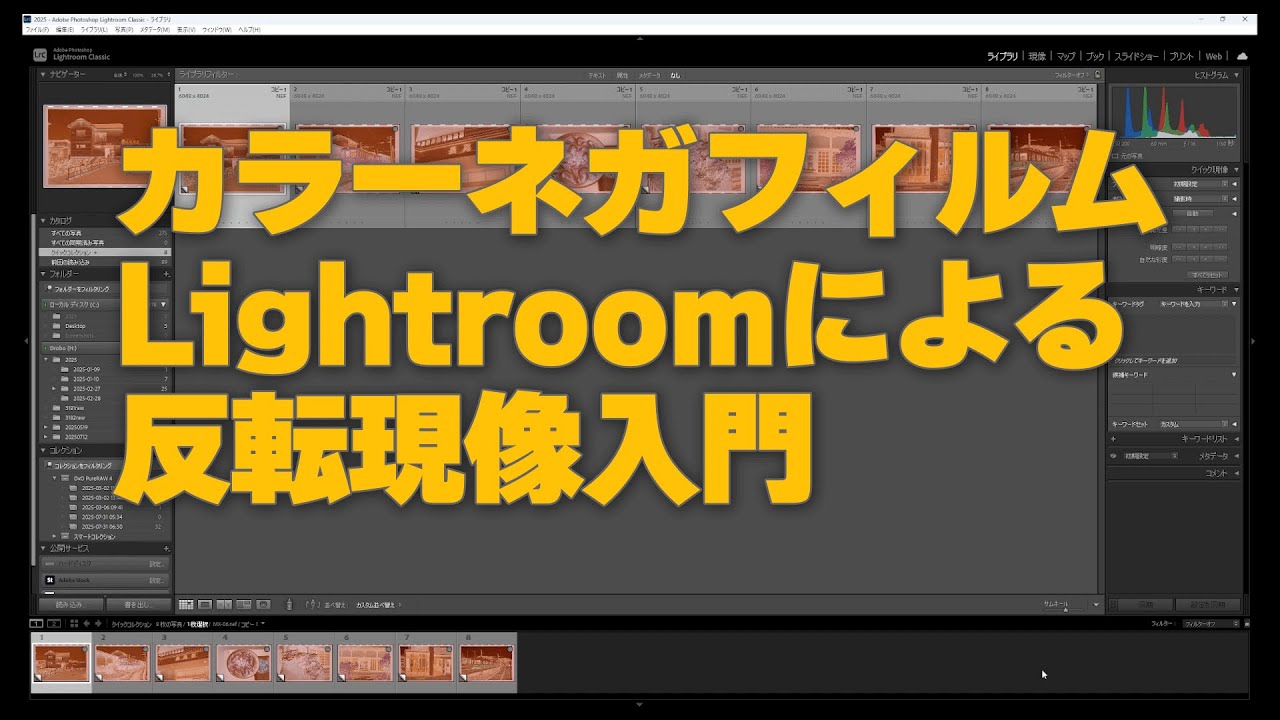This screenshot has width=1280, height=720.
Task: Expand the Comments panel
Action: pos(1236,473)
